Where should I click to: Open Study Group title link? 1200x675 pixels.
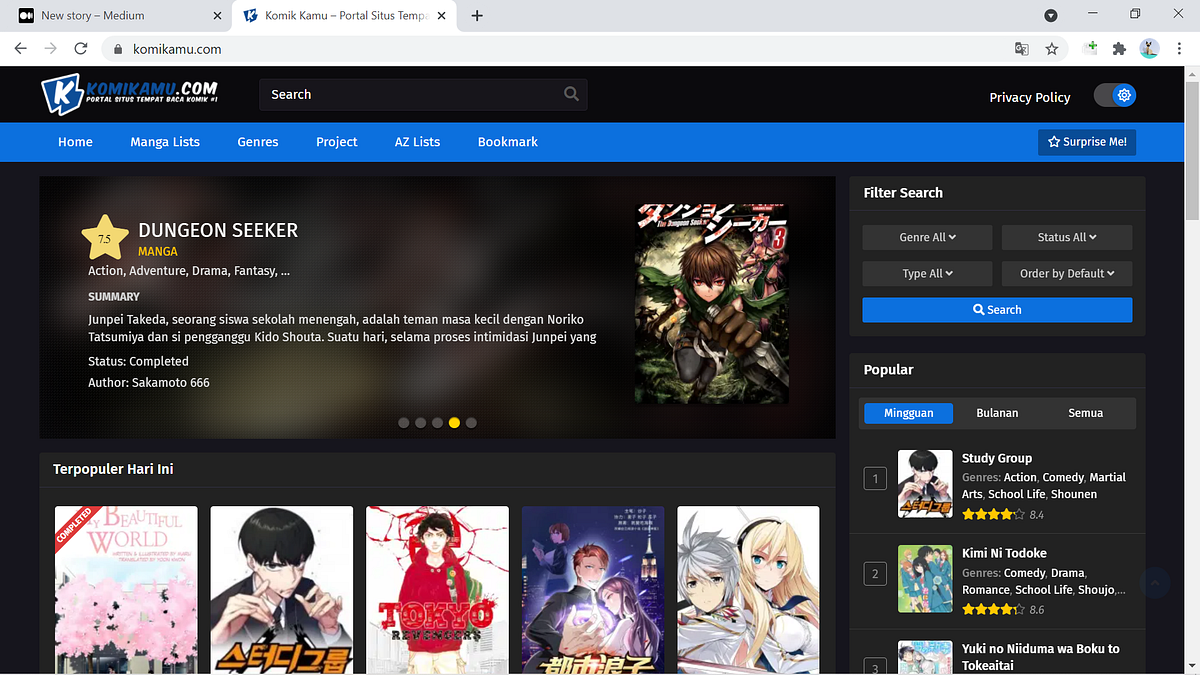[x=997, y=458]
